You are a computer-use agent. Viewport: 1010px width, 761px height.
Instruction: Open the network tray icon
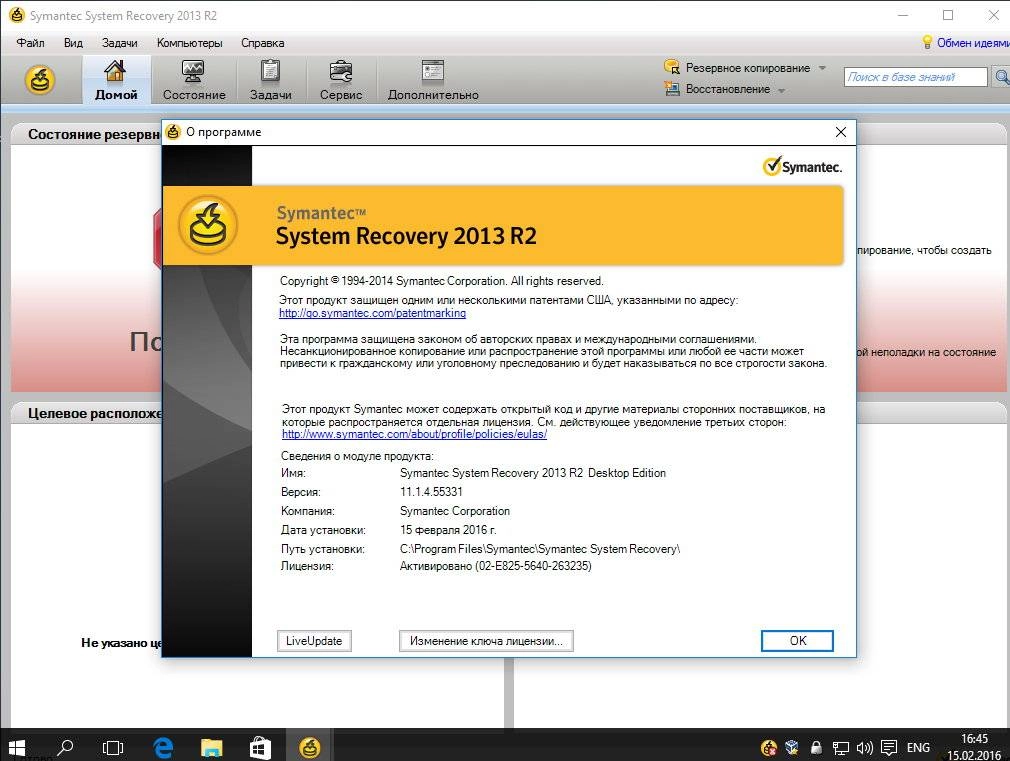click(x=840, y=747)
